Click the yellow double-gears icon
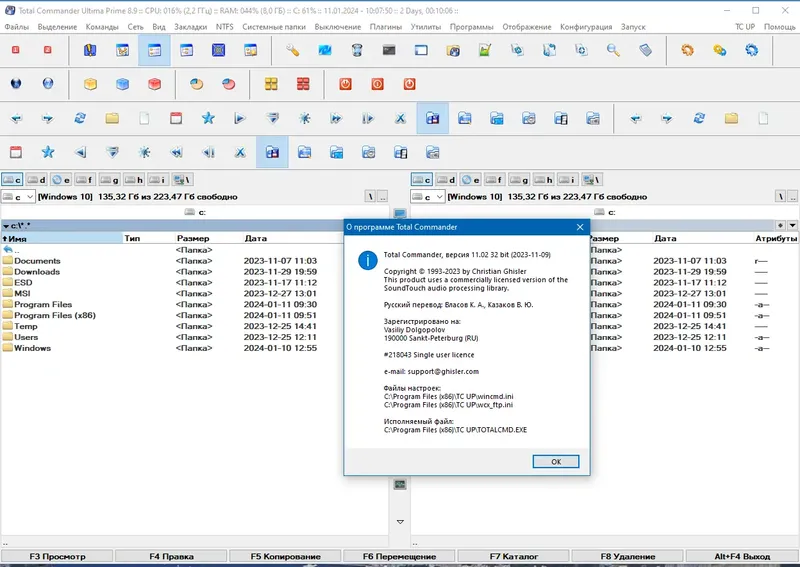The width and height of the screenshot is (800, 567). [x=719, y=50]
